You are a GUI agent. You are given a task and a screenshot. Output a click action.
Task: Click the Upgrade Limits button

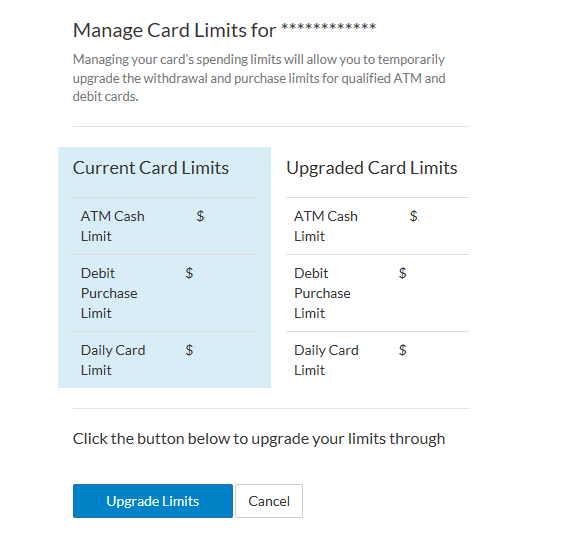click(x=153, y=501)
